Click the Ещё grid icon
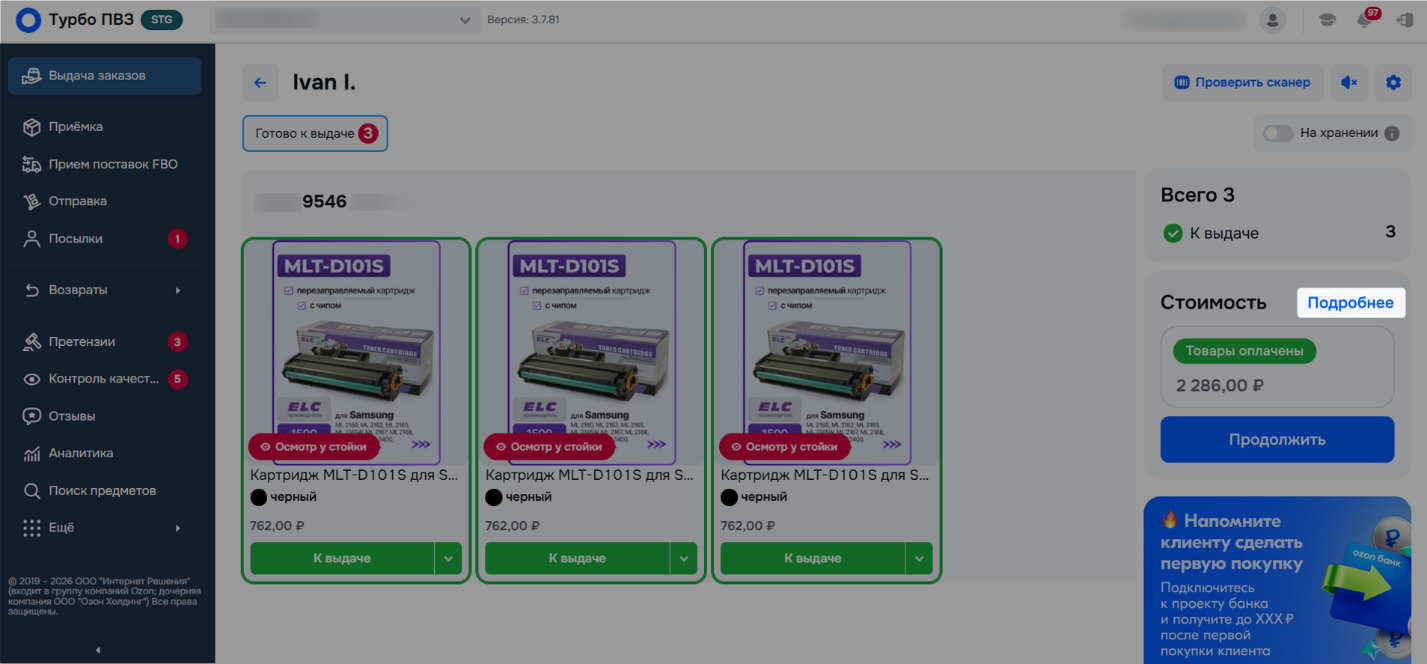Viewport: 1427px width, 664px height. pyautogui.click(x=32, y=528)
